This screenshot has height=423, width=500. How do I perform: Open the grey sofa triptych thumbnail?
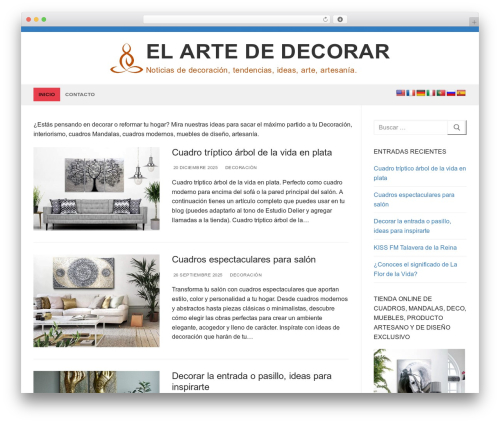[96, 189]
